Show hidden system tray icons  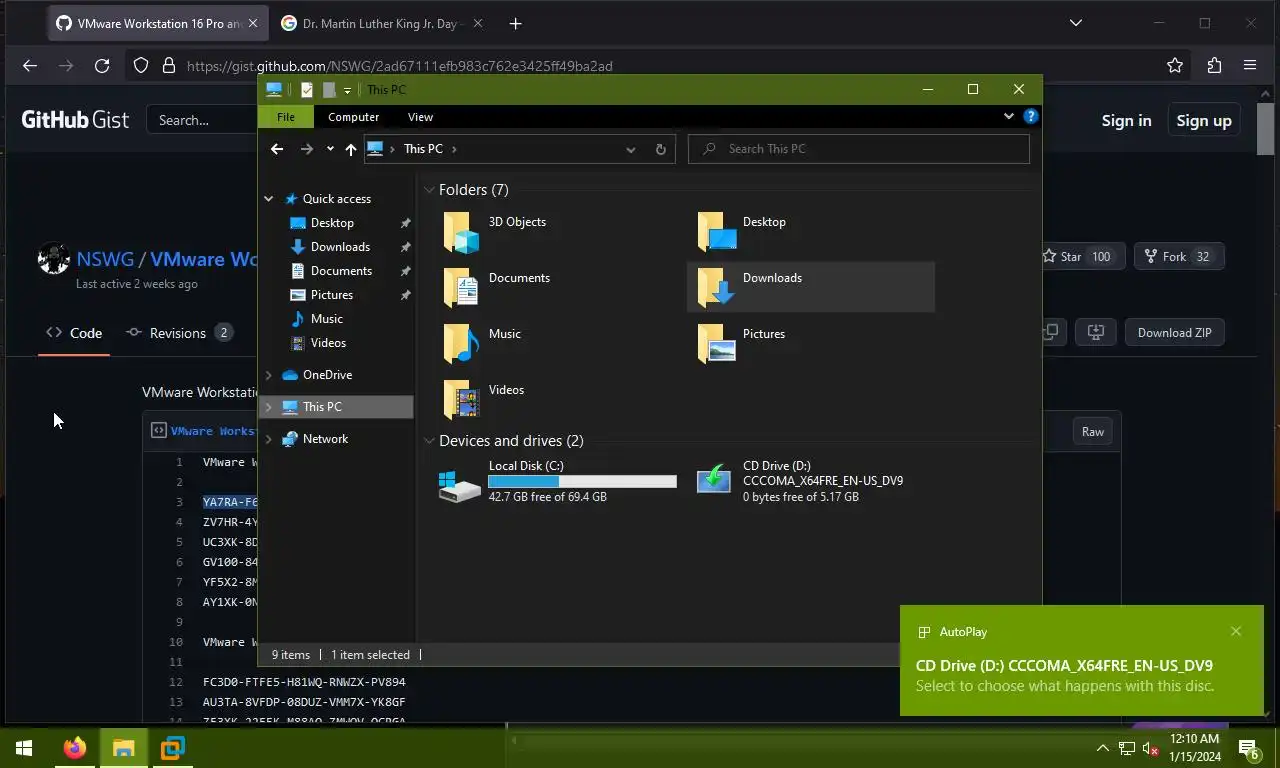tap(1103, 748)
